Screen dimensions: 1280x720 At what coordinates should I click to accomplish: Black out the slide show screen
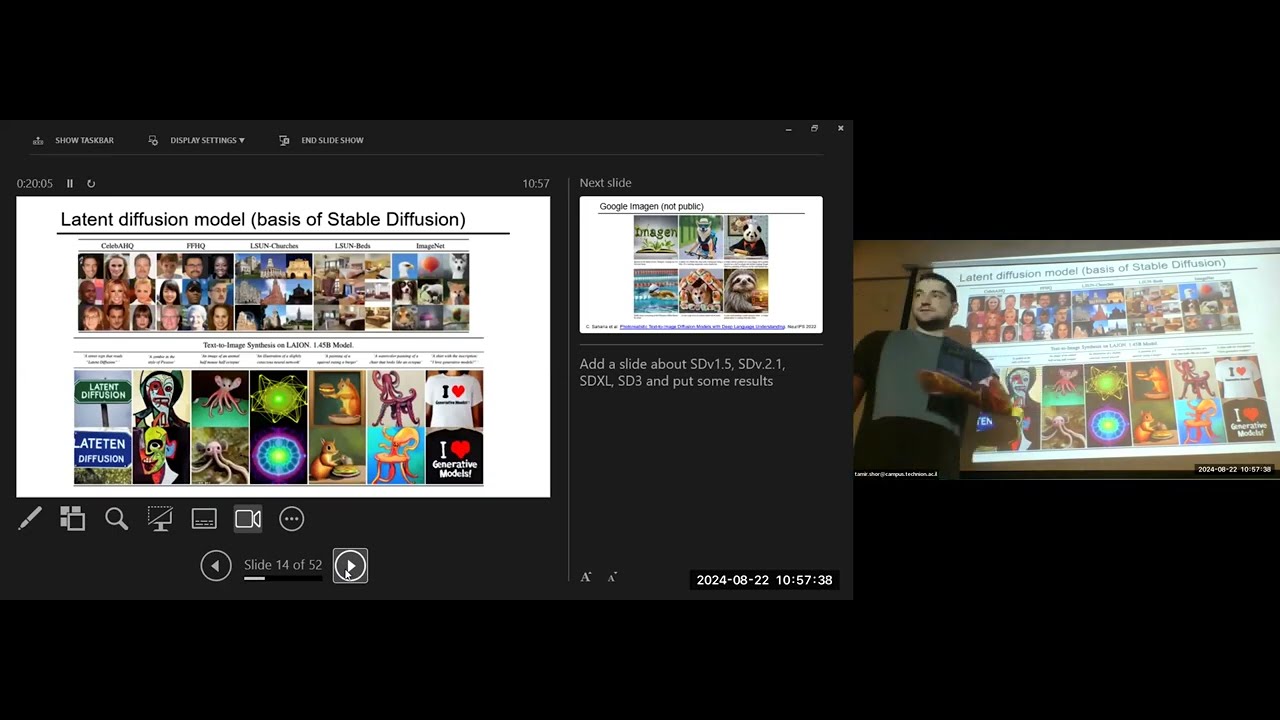[160, 518]
